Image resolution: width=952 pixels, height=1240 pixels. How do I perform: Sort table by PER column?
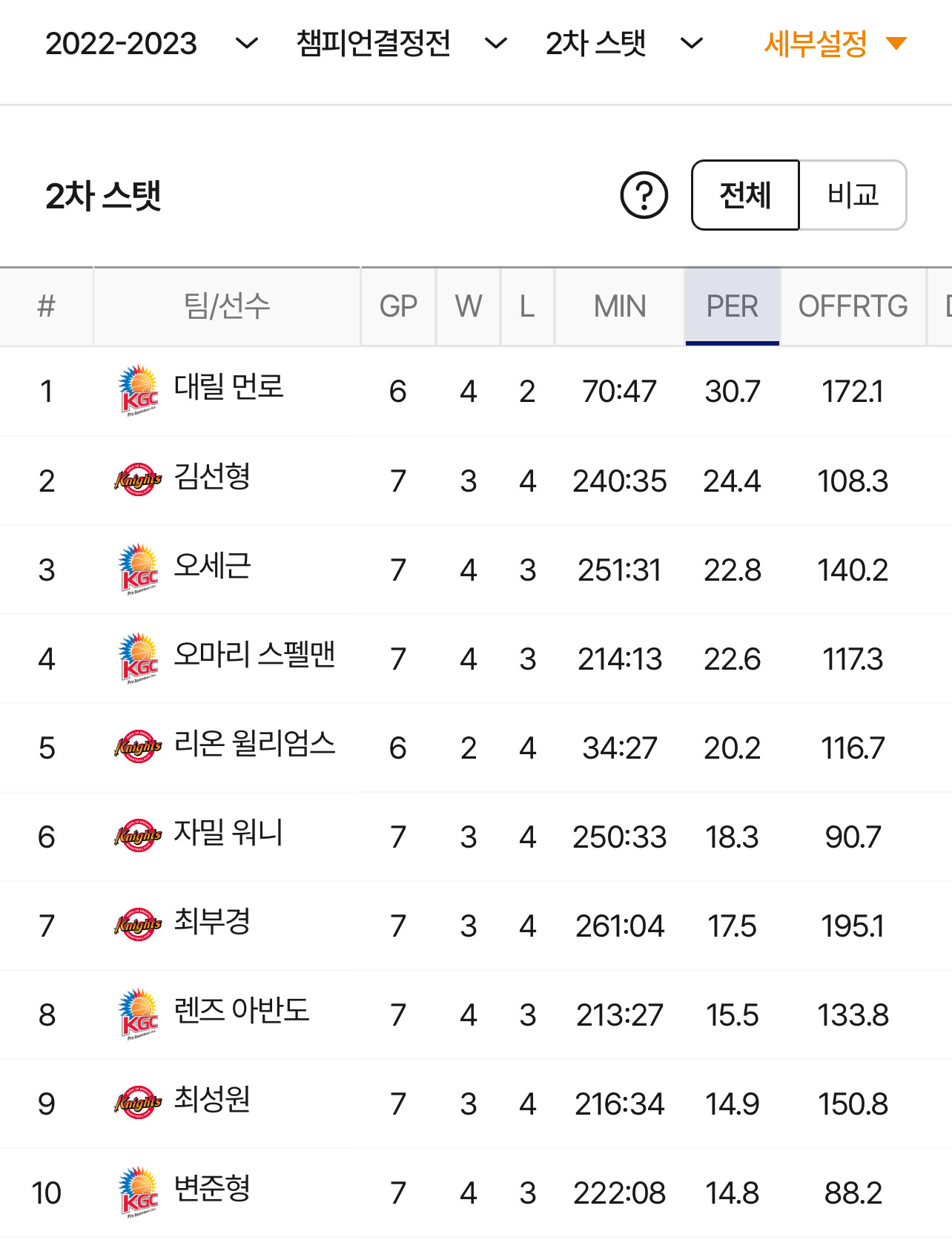732,306
